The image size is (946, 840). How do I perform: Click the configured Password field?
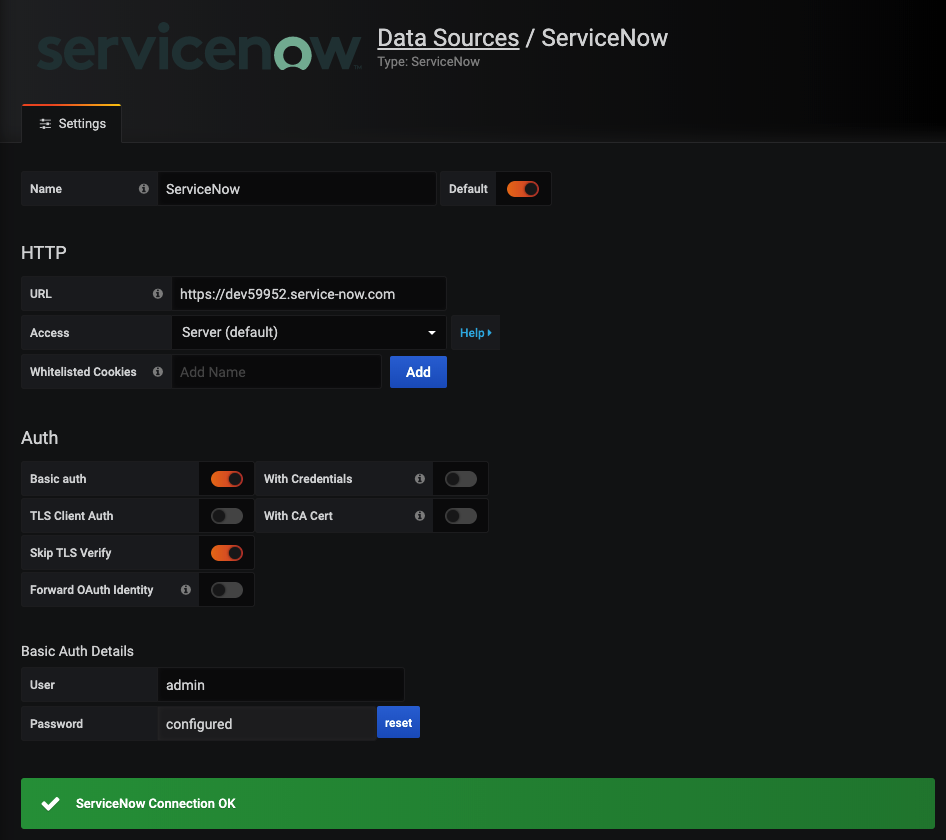pyautogui.click(x=267, y=724)
